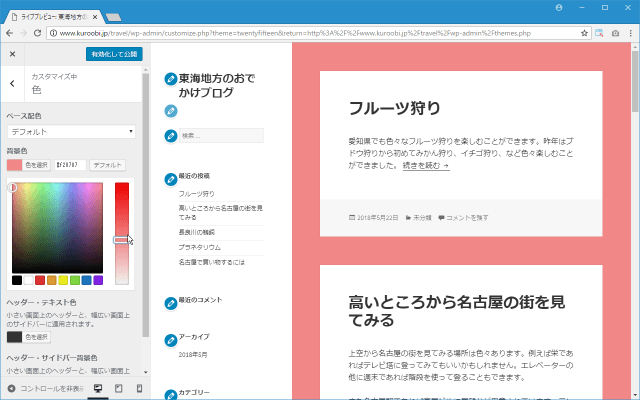Pick the white palette swatch
Image resolution: width=640 pixels, height=400 pixels.
click(28, 280)
